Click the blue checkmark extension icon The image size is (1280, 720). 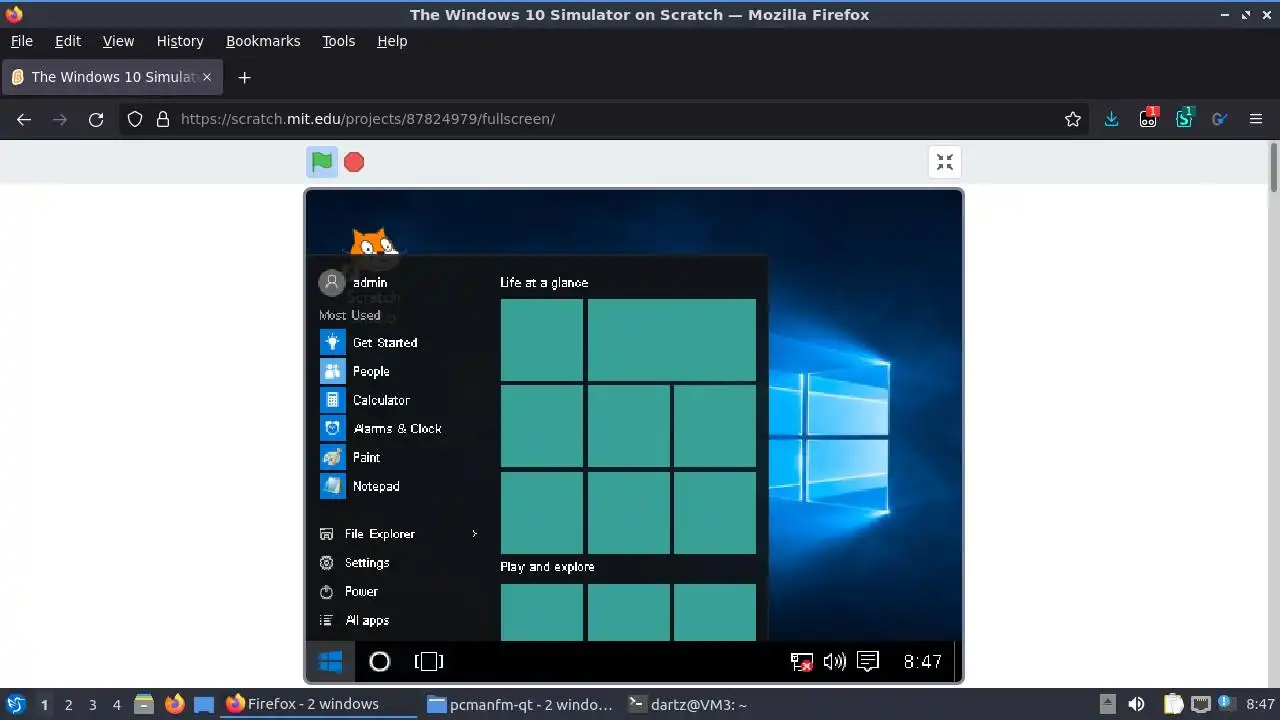(1219, 119)
